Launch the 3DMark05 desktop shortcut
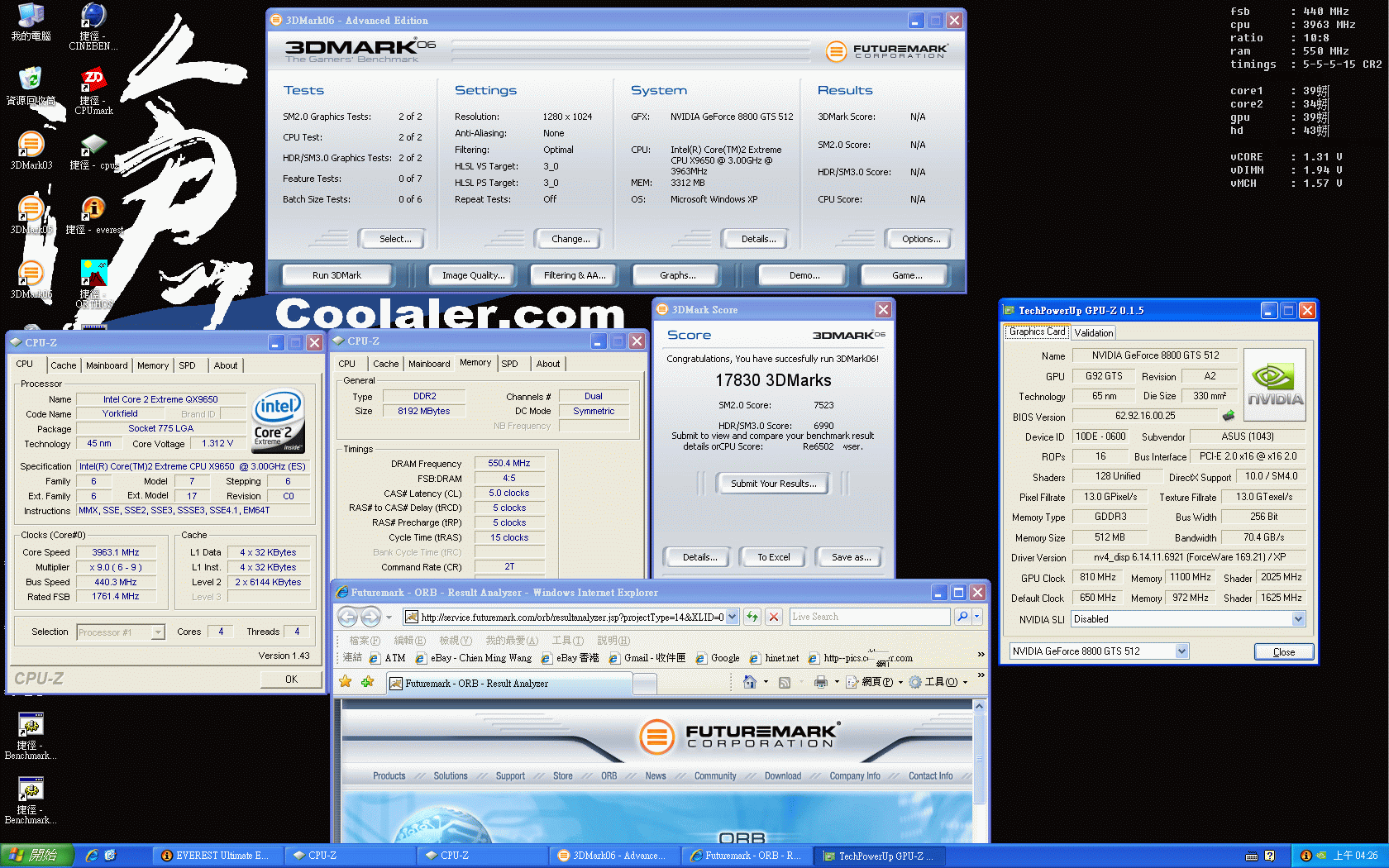 coord(31,215)
